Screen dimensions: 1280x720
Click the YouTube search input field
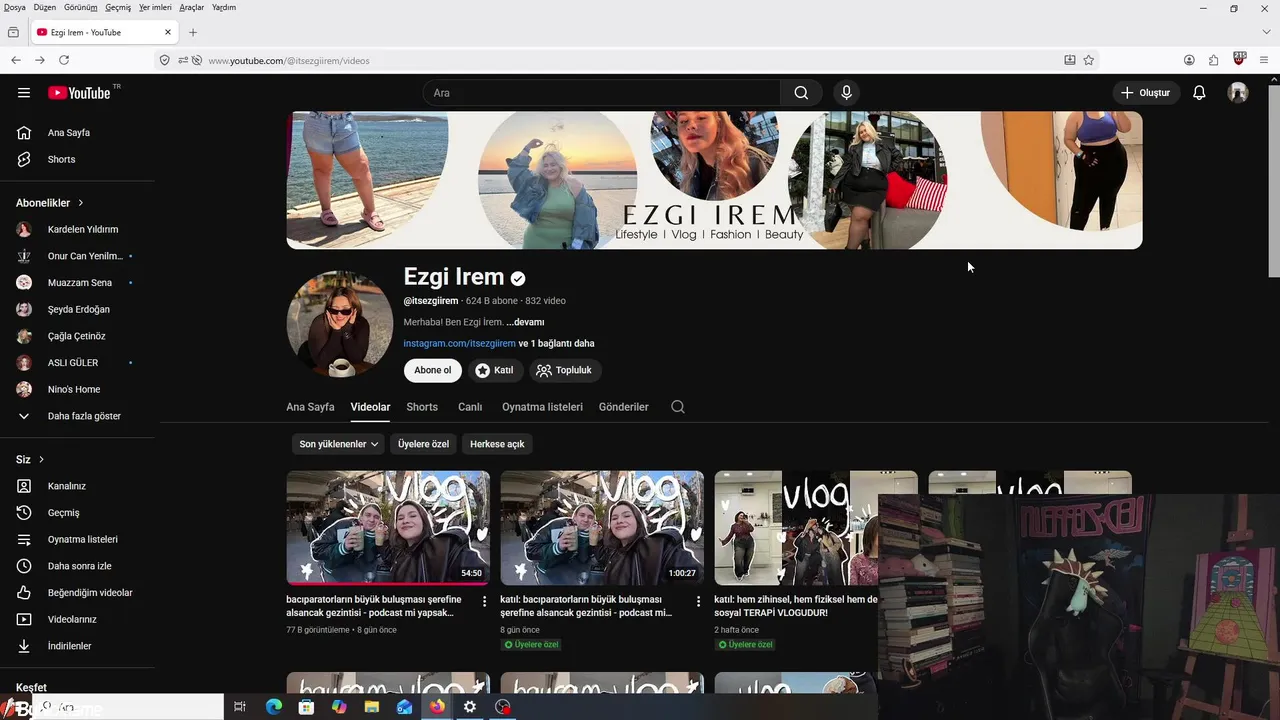click(602, 93)
